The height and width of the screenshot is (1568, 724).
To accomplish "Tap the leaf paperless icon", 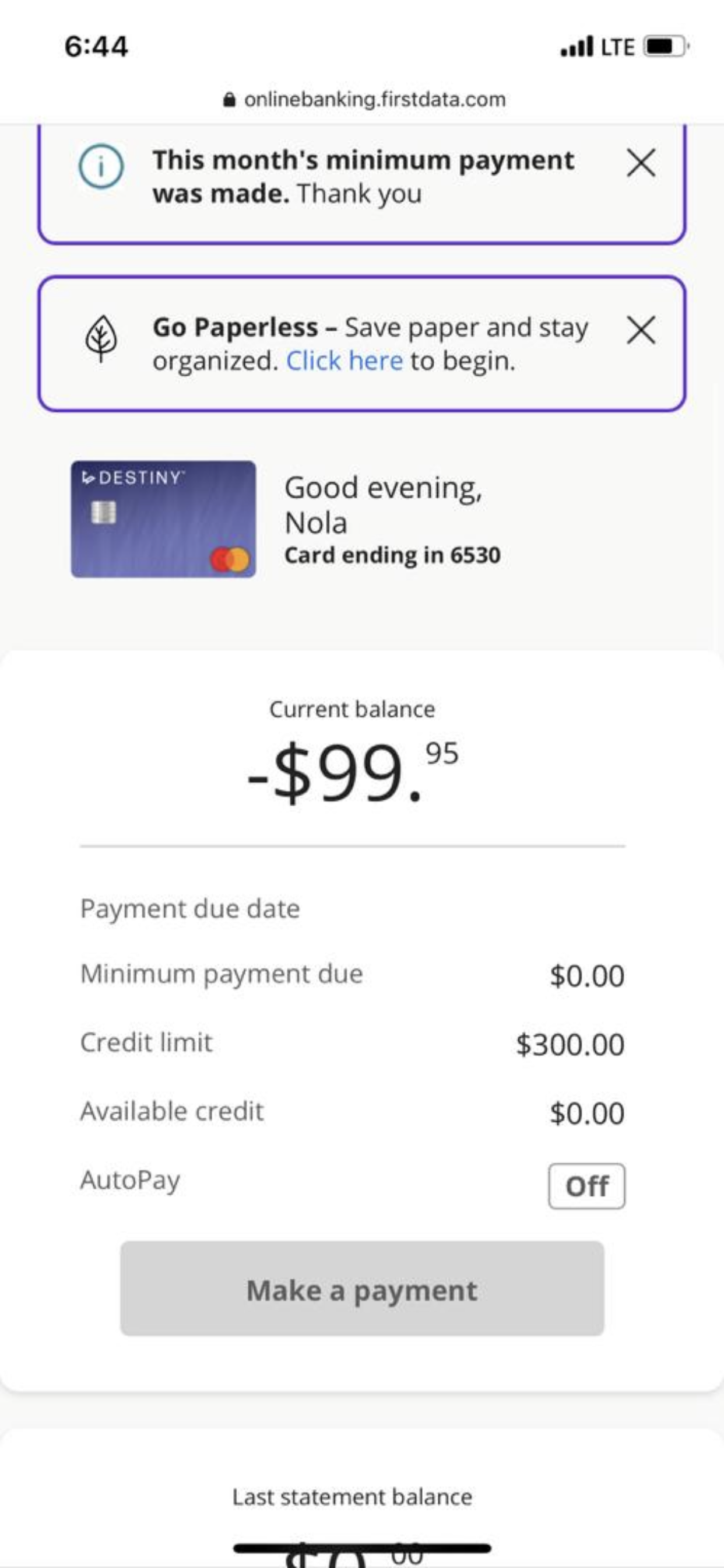I will click(x=101, y=338).
